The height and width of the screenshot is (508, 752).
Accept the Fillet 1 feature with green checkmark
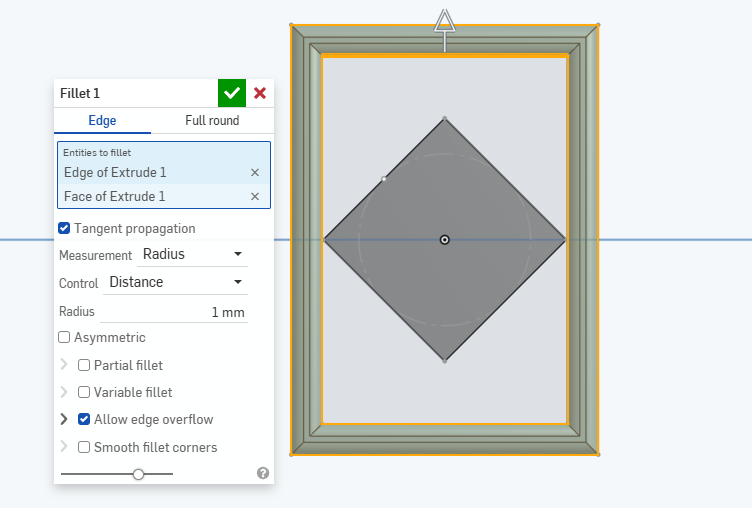pos(232,93)
